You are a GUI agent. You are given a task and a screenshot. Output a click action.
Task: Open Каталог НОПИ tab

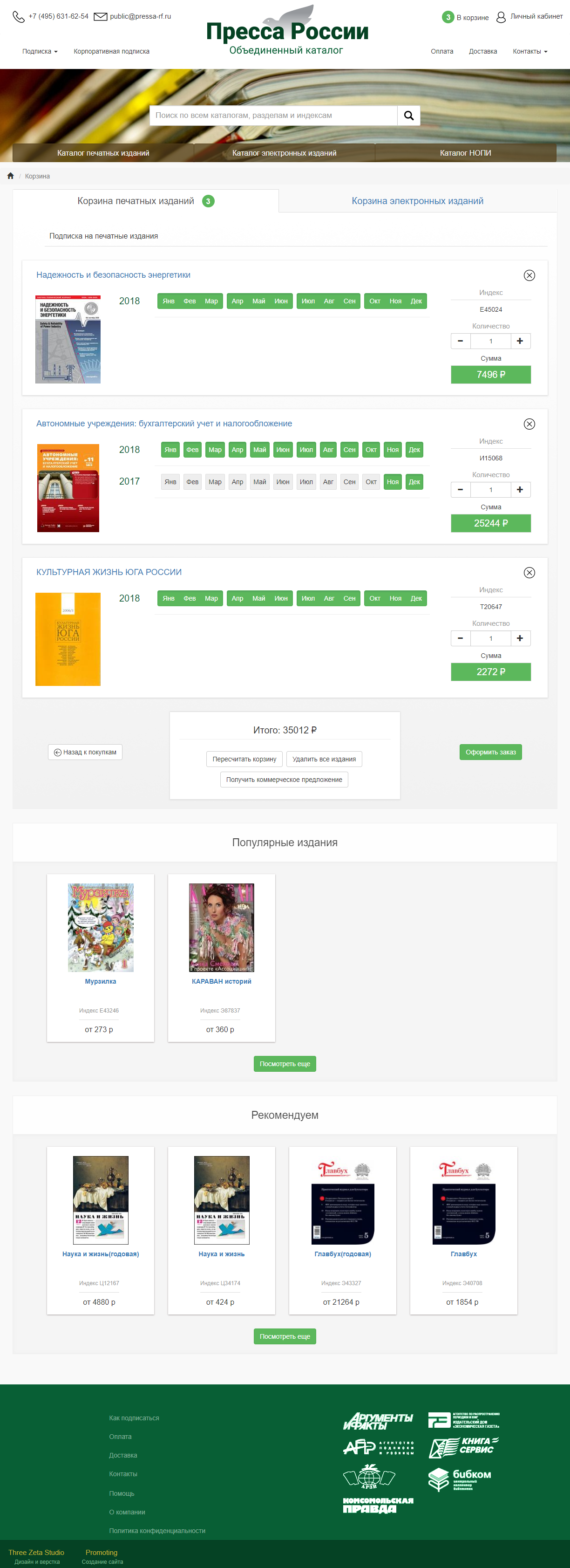click(465, 153)
